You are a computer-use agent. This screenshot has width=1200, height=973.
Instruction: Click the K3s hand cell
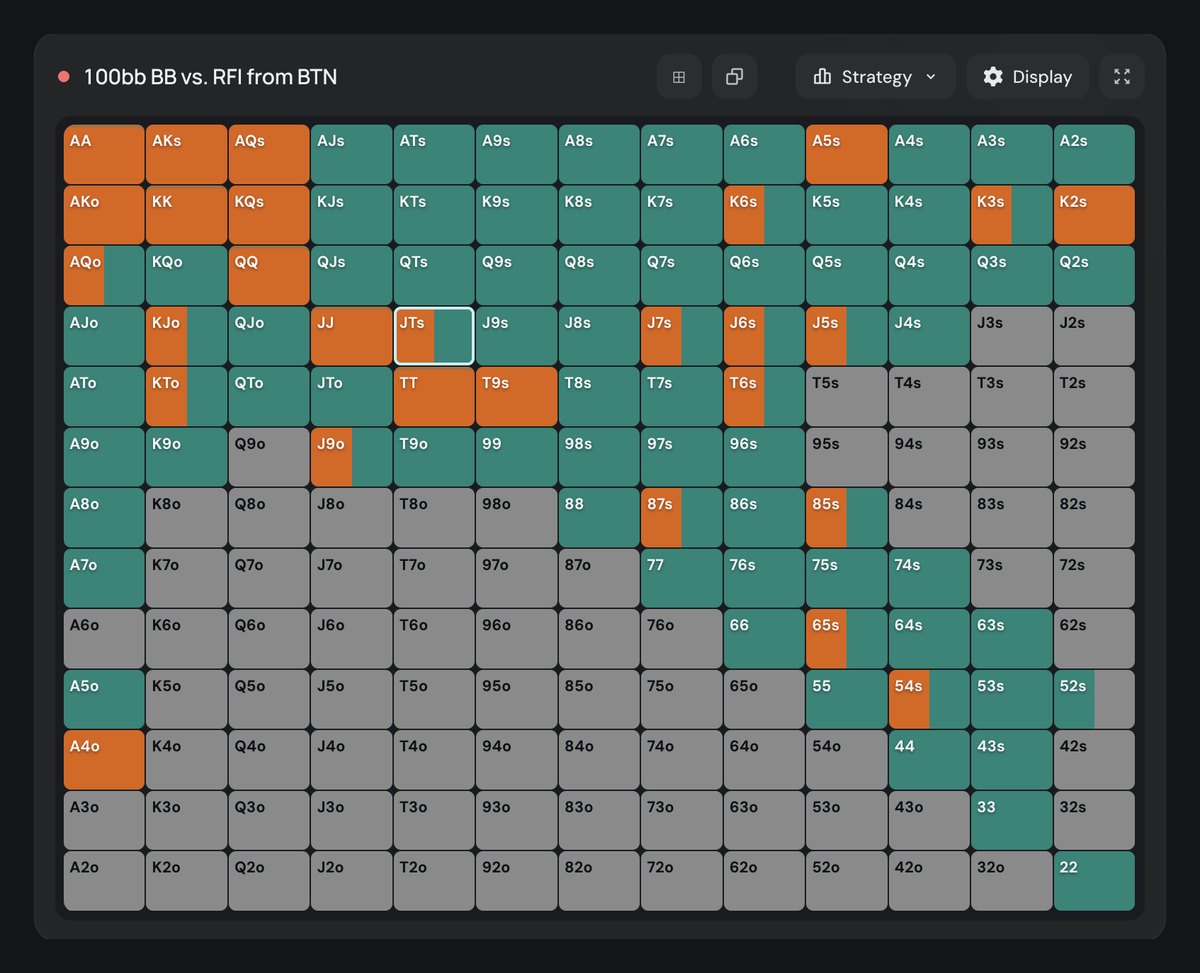pos(1012,215)
